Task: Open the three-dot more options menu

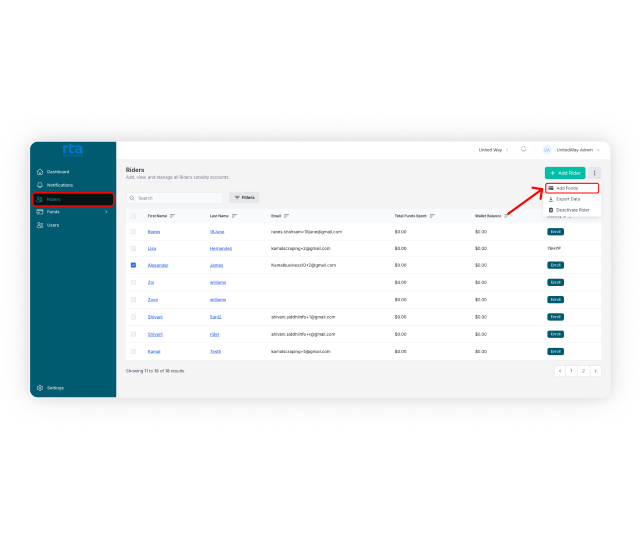Action: click(595, 173)
